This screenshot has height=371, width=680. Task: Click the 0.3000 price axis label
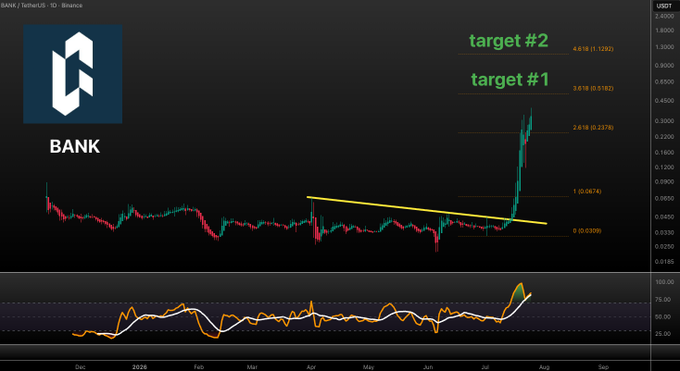point(664,121)
